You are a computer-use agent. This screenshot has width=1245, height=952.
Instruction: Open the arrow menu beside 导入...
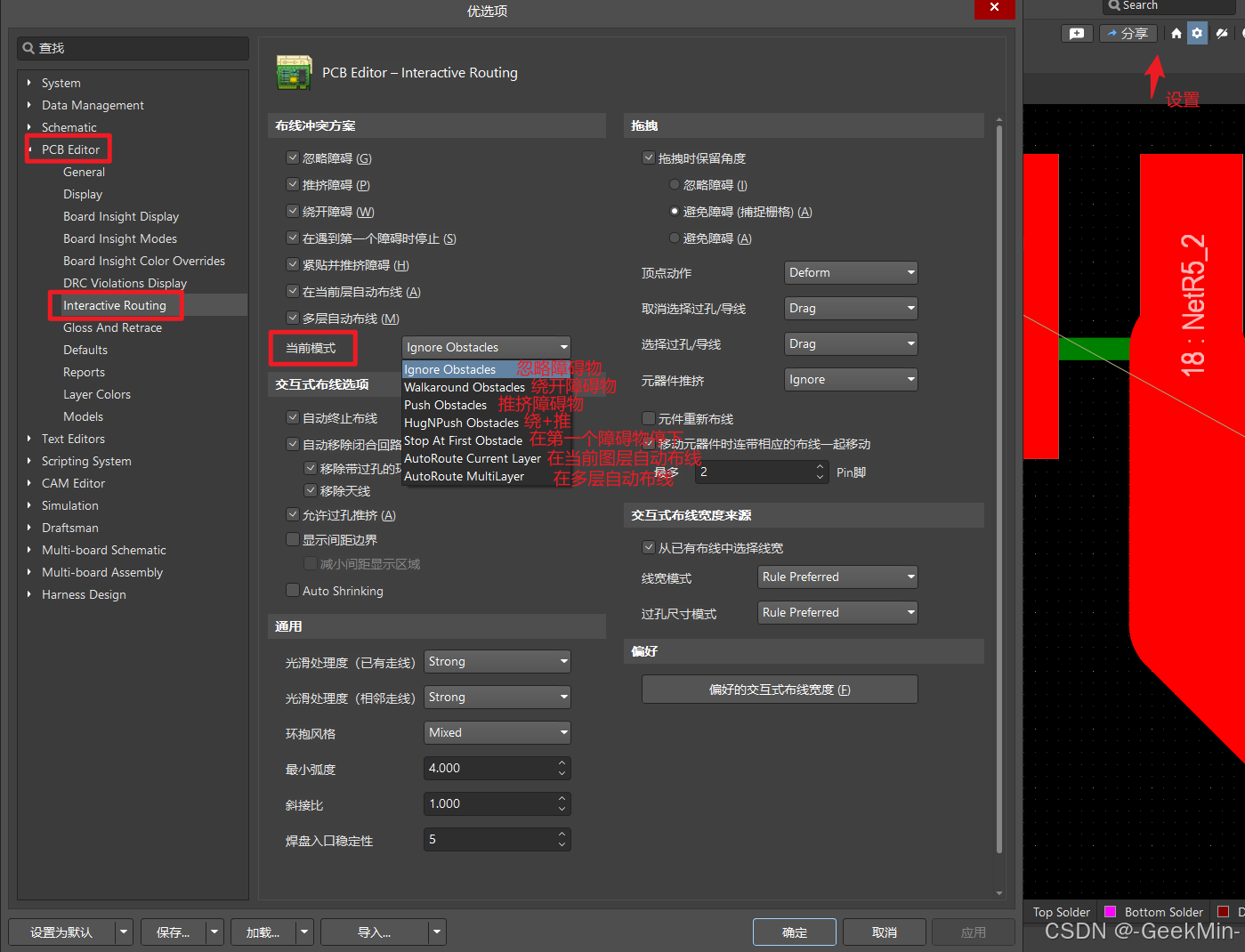click(x=437, y=932)
